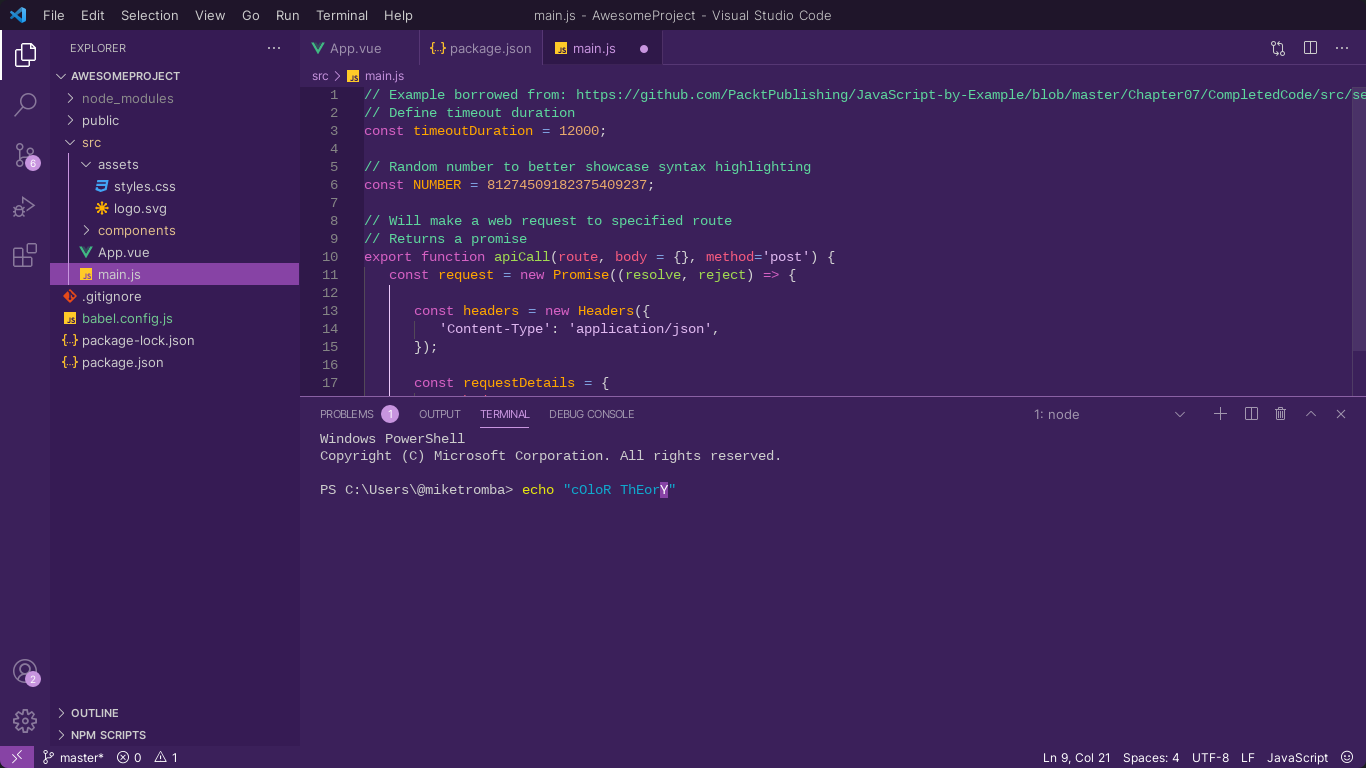Screen dimensions: 1366x768
Task: Select main.js in the explorer tree
Action: coord(174,274)
